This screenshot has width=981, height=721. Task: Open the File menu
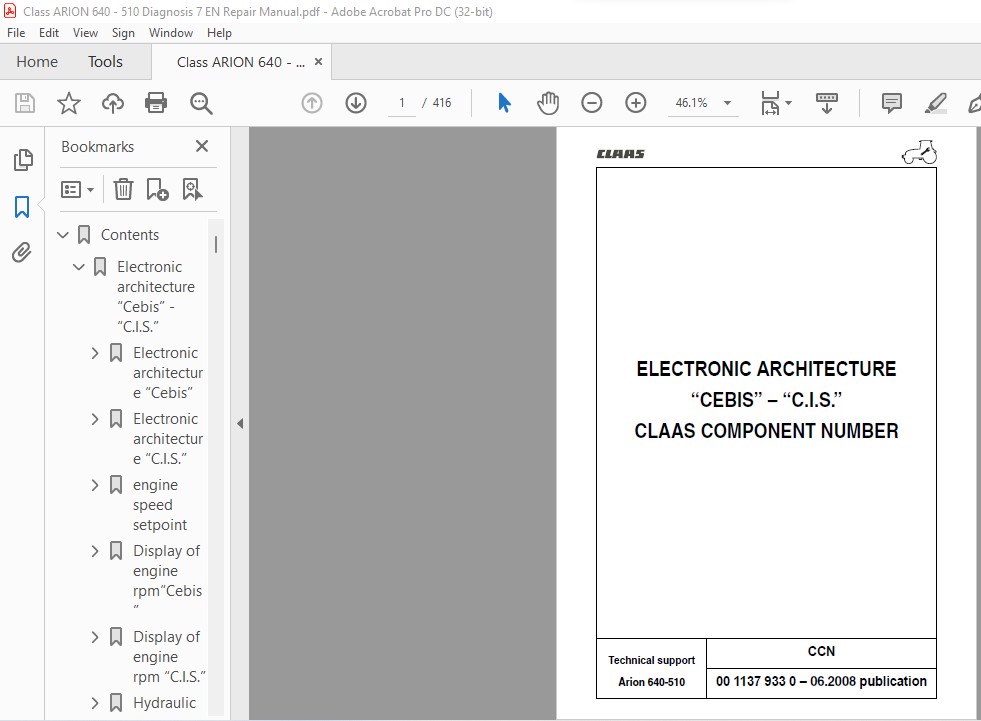click(x=16, y=33)
